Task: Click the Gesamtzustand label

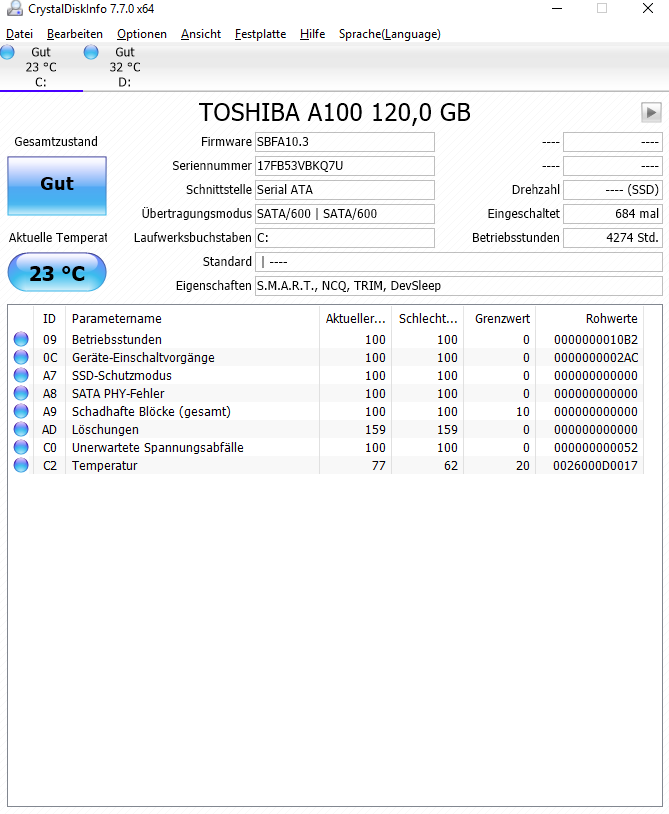Action: (56, 142)
